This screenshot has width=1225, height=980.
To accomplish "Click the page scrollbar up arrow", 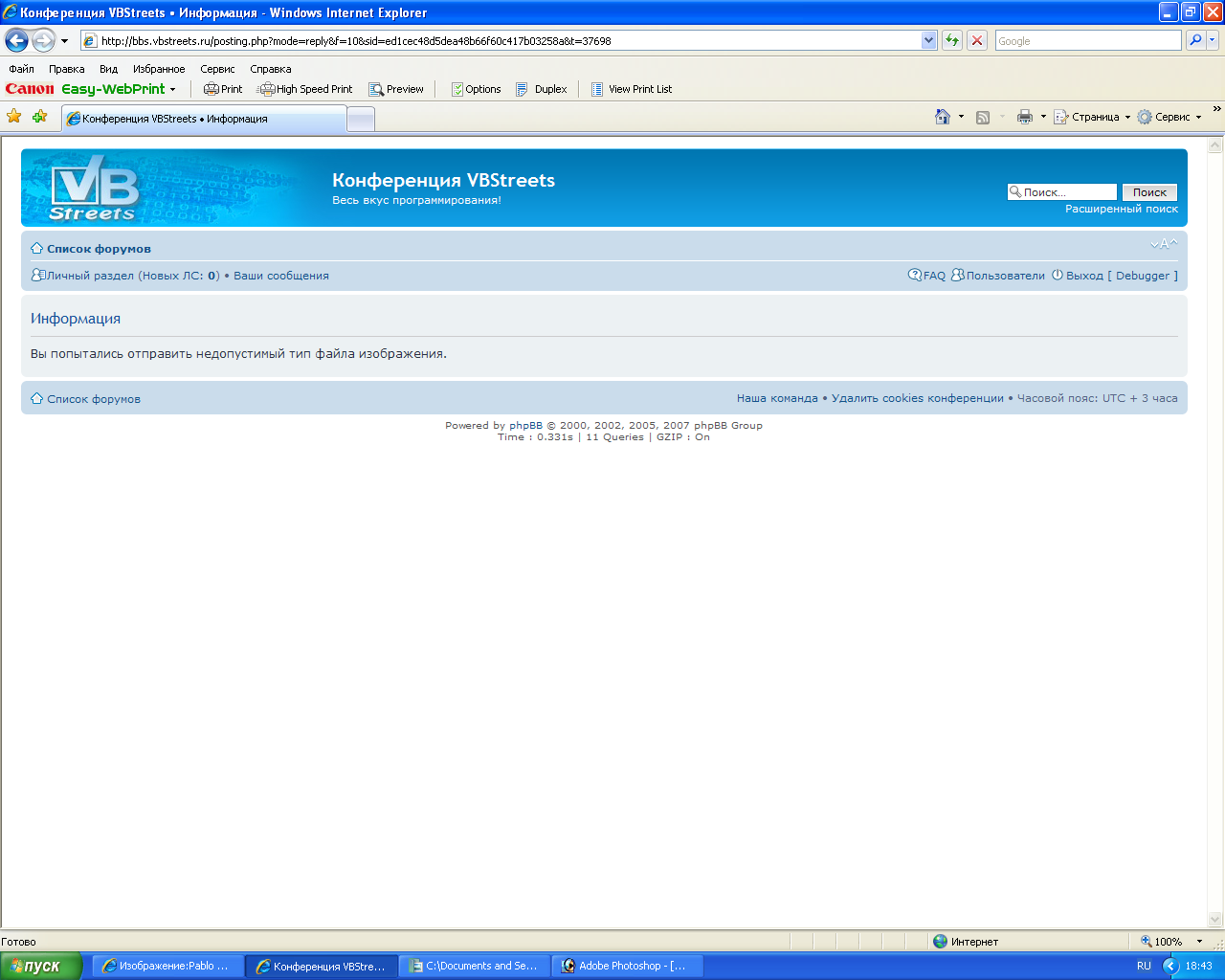I will click(1215, 145).
